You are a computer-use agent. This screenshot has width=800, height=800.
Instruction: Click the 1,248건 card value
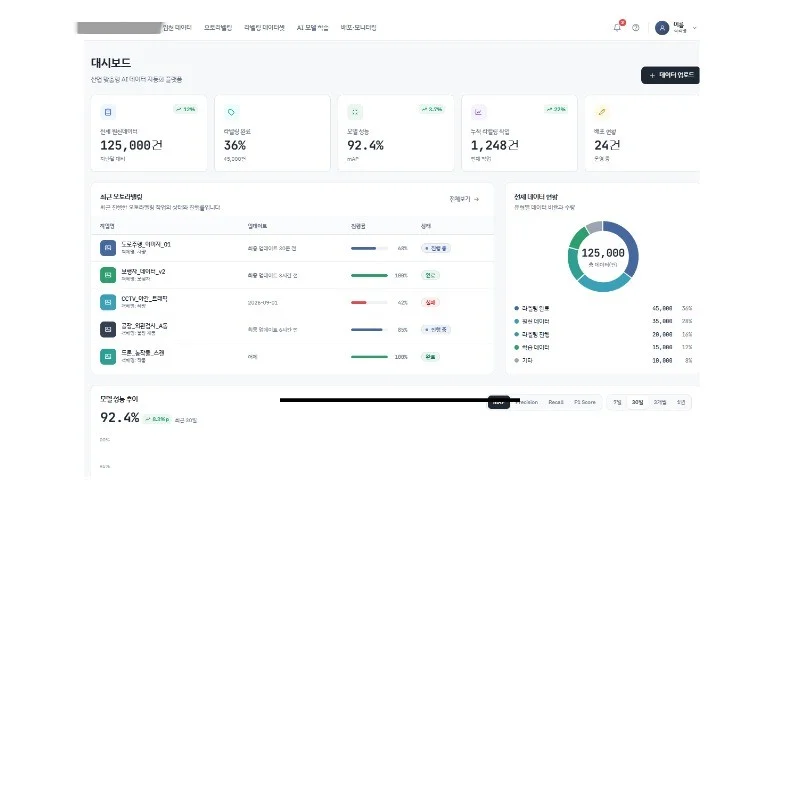click(494, 145)
